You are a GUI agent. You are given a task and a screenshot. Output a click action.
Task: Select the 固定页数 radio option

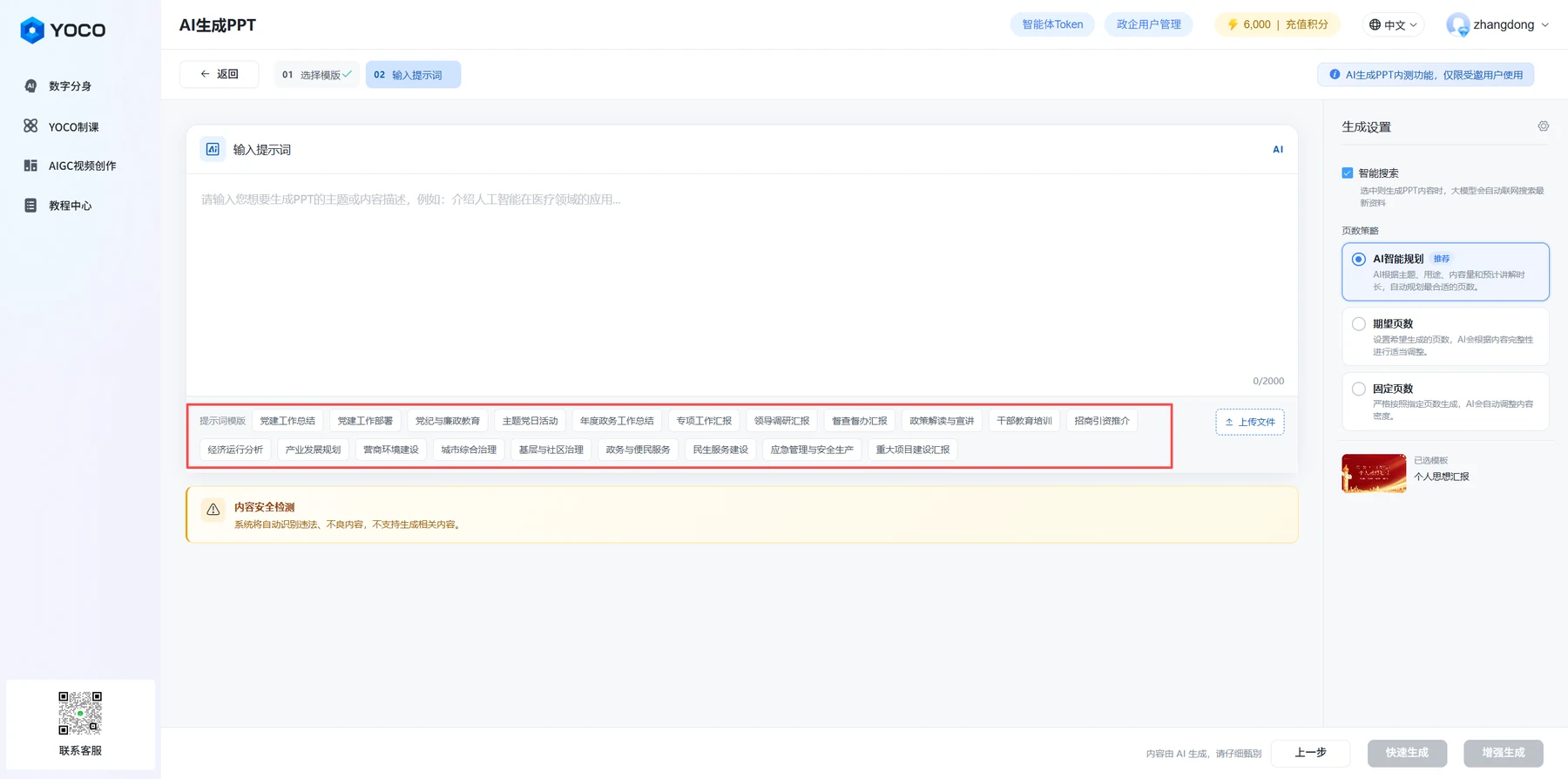[1358, 389]
